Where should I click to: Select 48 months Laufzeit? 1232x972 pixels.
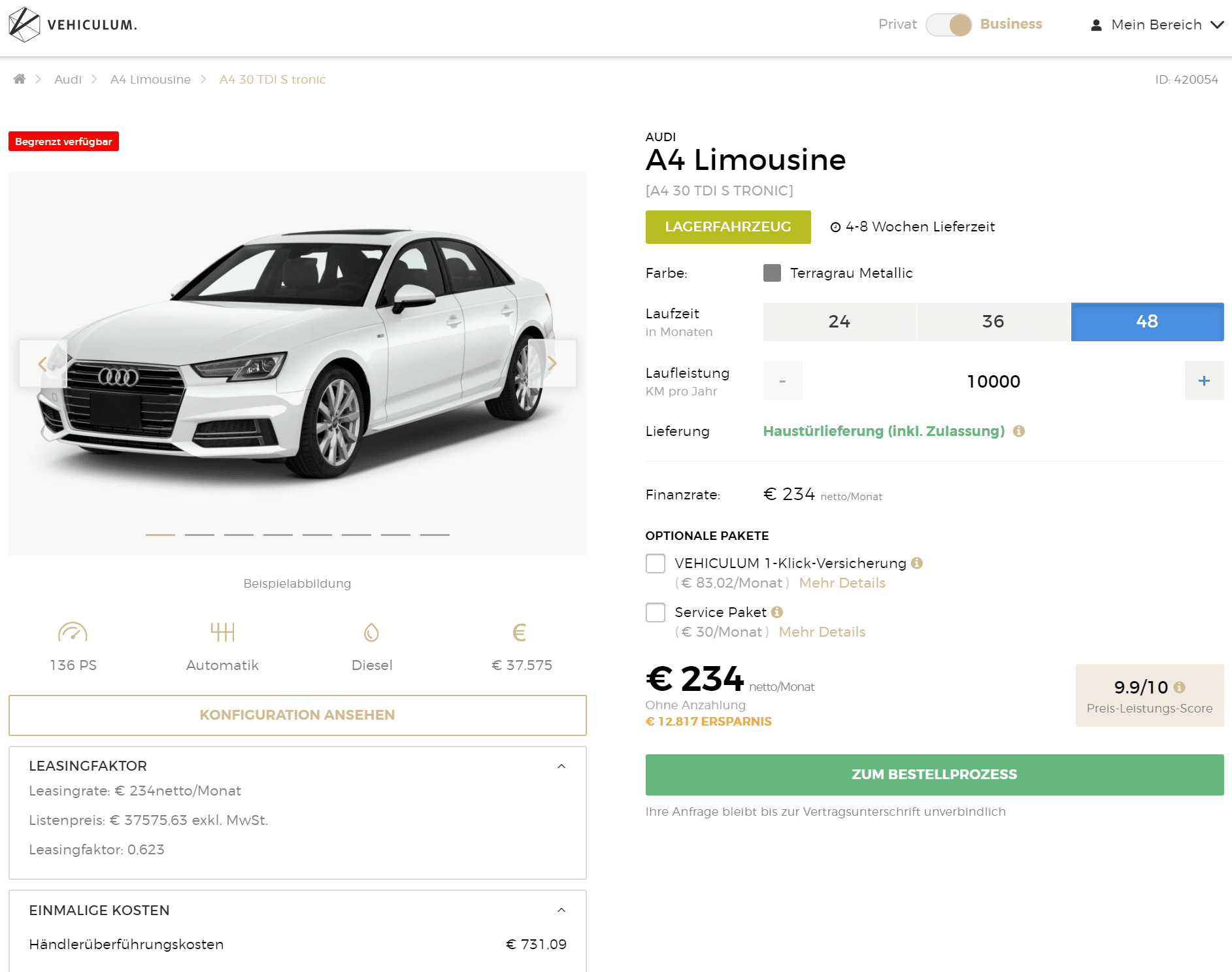(1148, 322)
